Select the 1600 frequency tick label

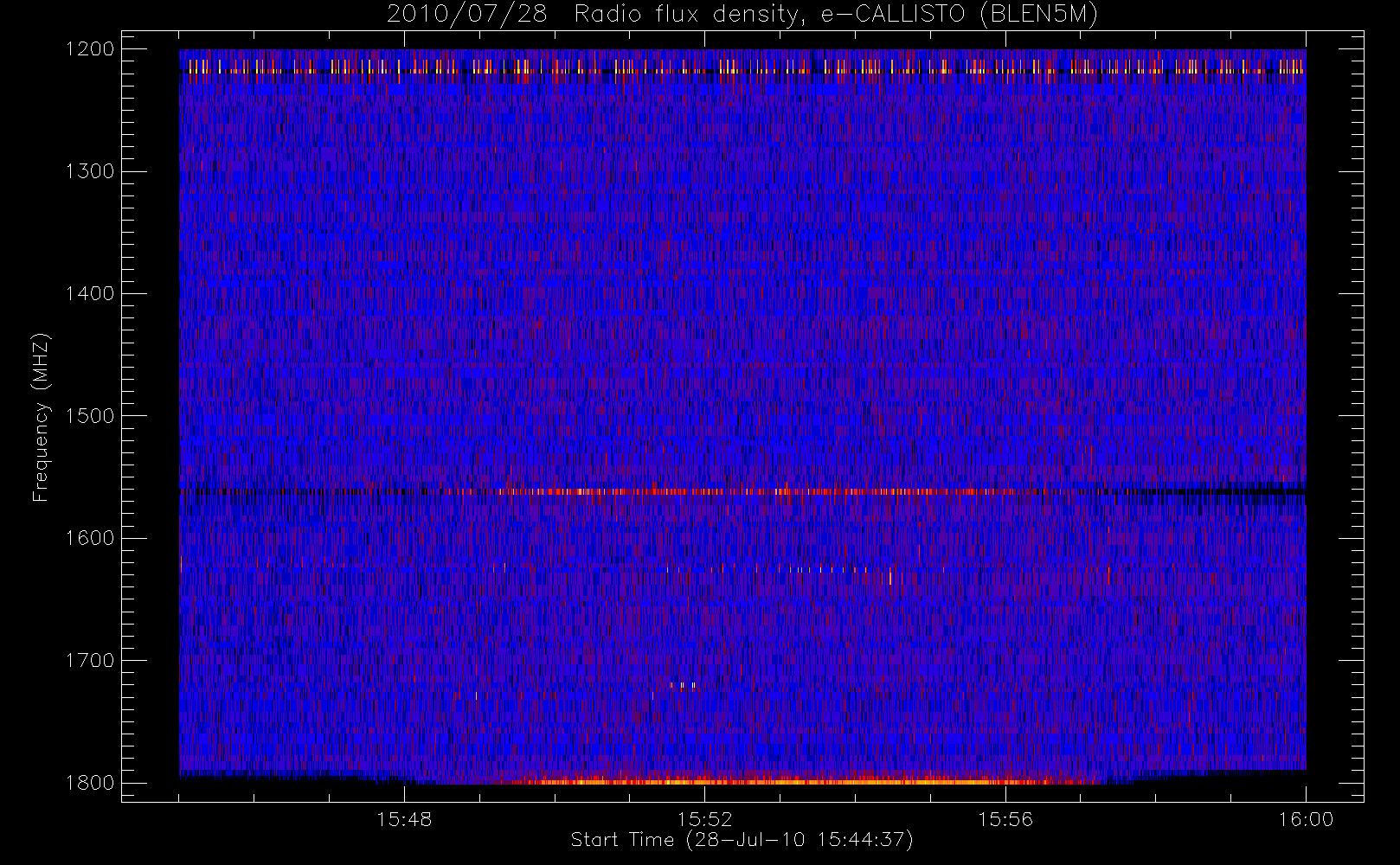(x=90, y=538)
